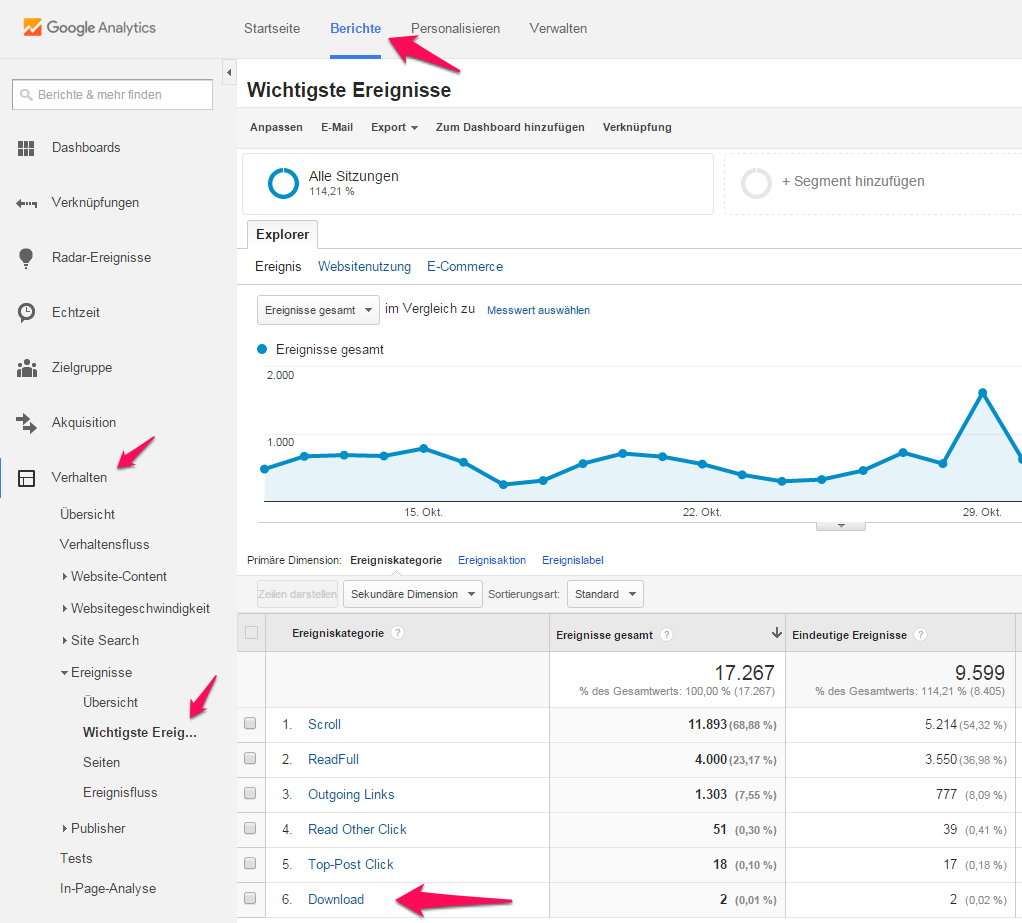Open help icon next to Ereignisse gesamt header
This screenshot has width=1022, height=923.
pos(665,634)
